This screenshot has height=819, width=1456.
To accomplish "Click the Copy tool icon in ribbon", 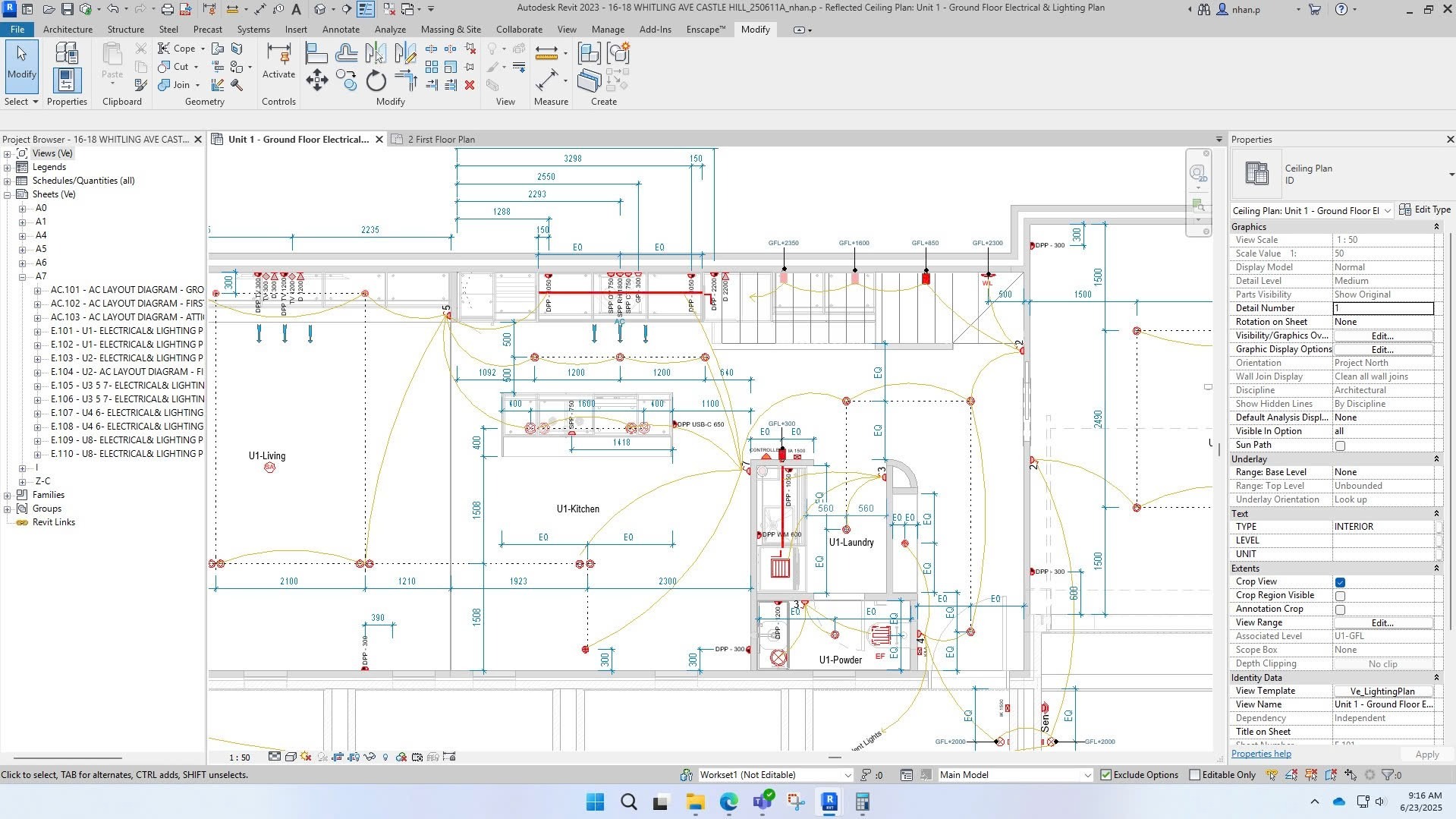I will tap(346, 80).
